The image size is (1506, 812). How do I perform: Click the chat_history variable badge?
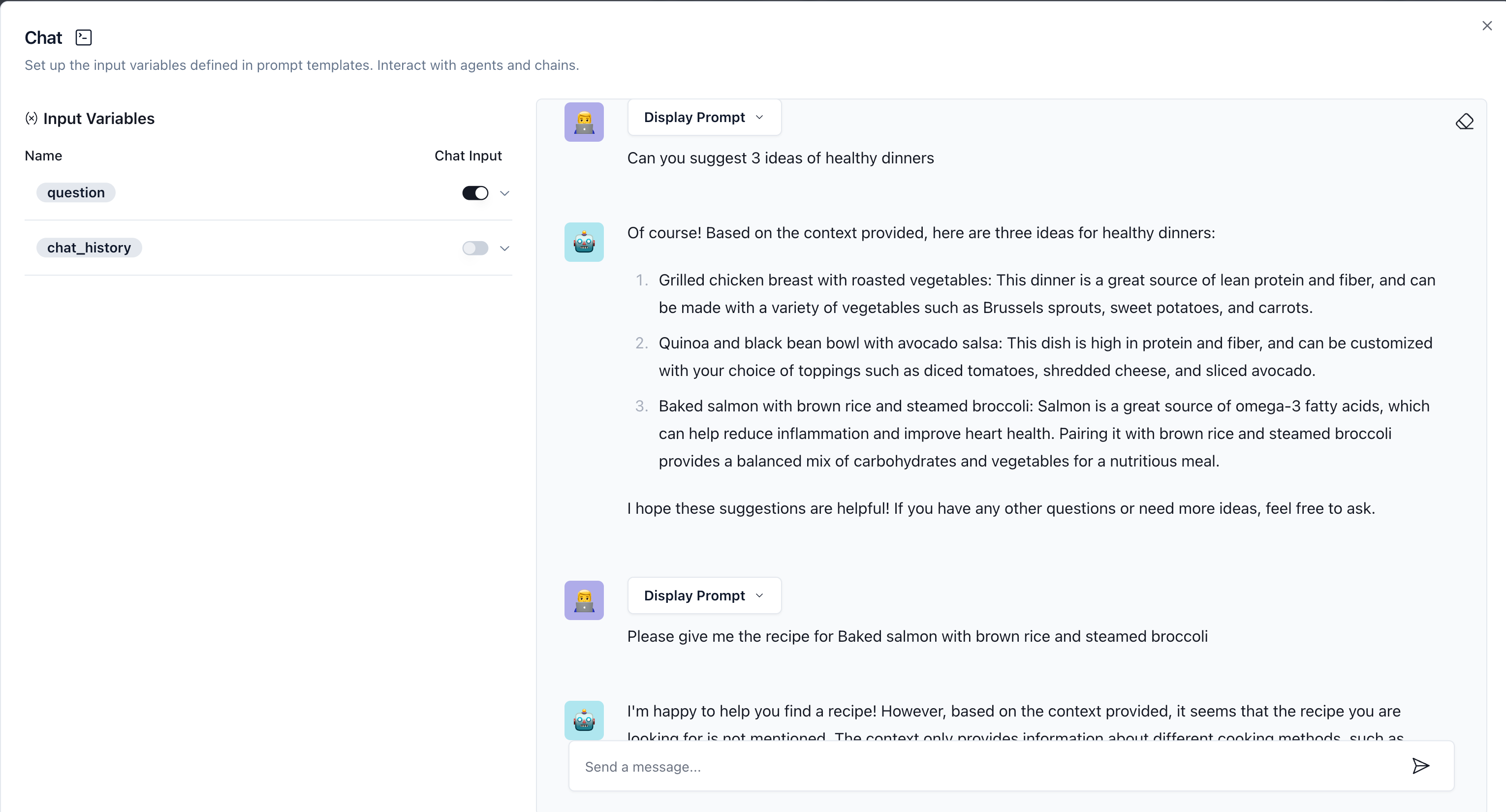(89, 248)
